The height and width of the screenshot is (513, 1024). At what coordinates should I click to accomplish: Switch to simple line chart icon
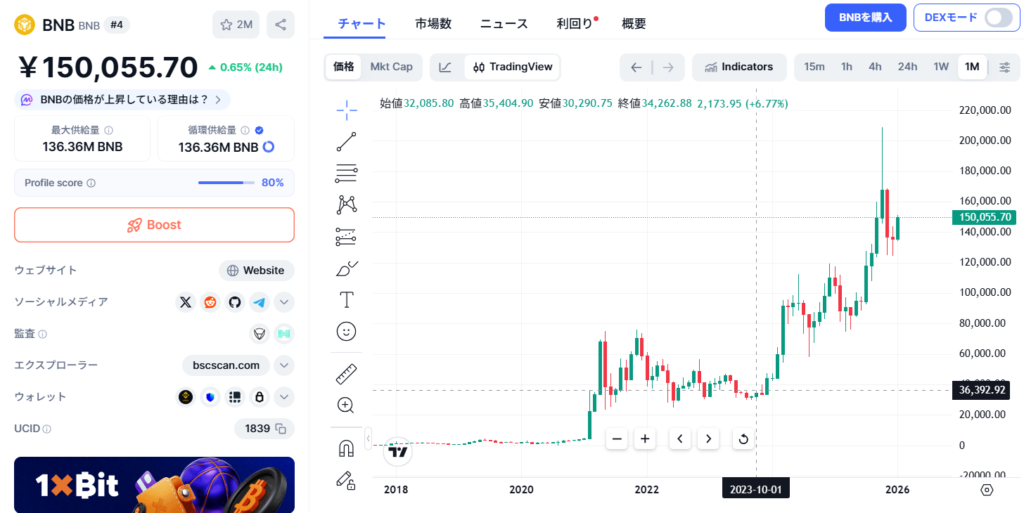point(445,67)
